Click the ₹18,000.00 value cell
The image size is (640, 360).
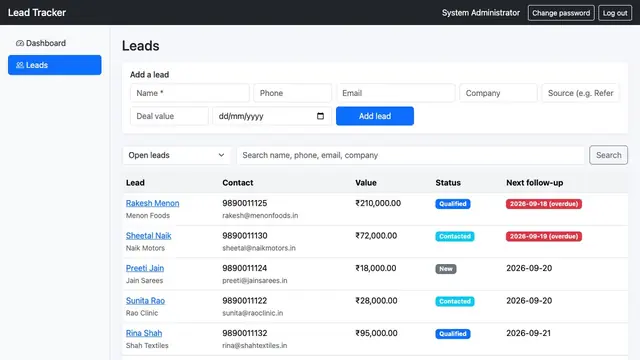(376, 268)
